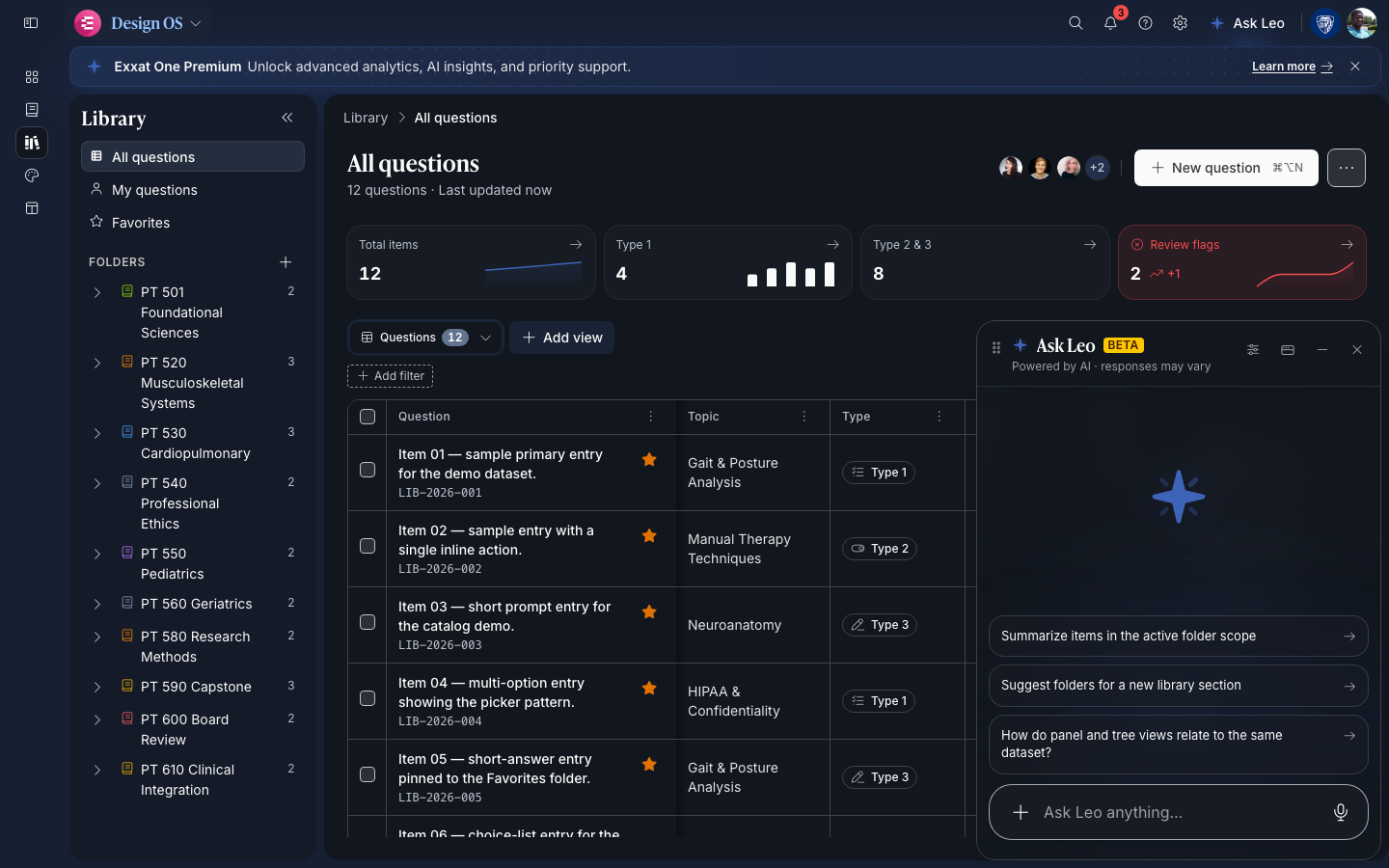Open the Review flags card
Viewport: 1389px width, 868px height.
(1242, 262)
